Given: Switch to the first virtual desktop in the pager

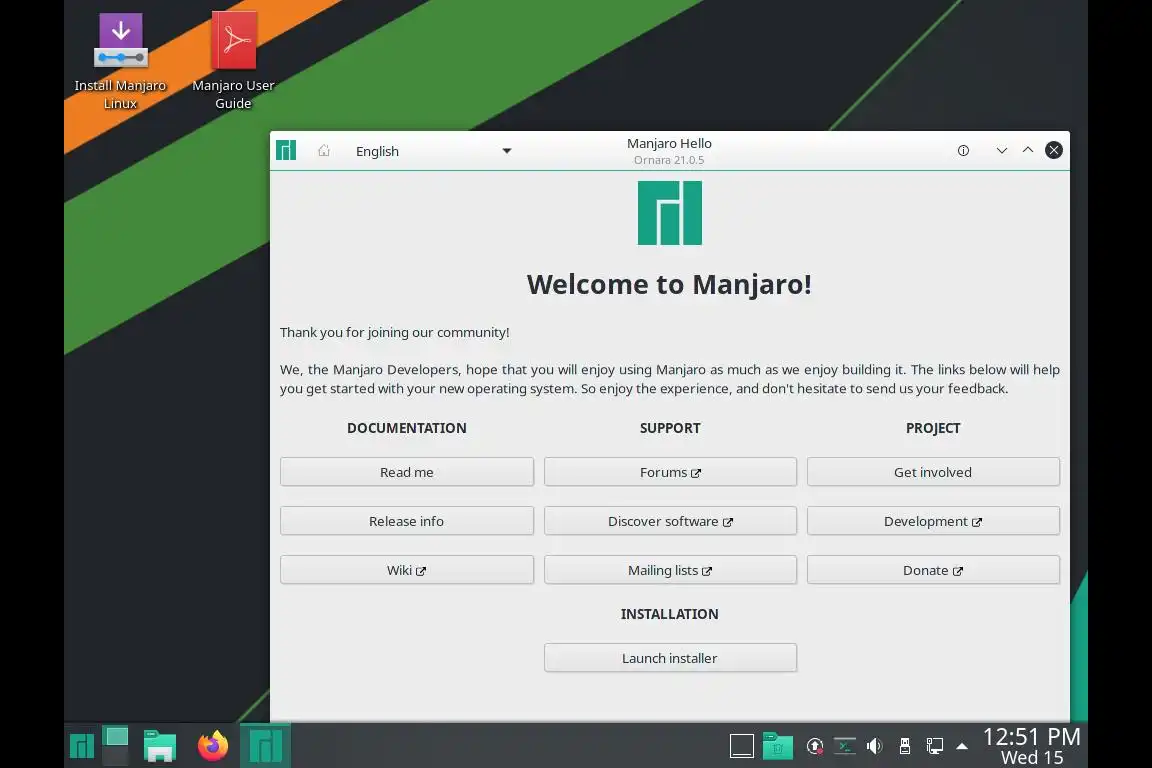Looking at the screenshot, I should [x=116, y=736].
